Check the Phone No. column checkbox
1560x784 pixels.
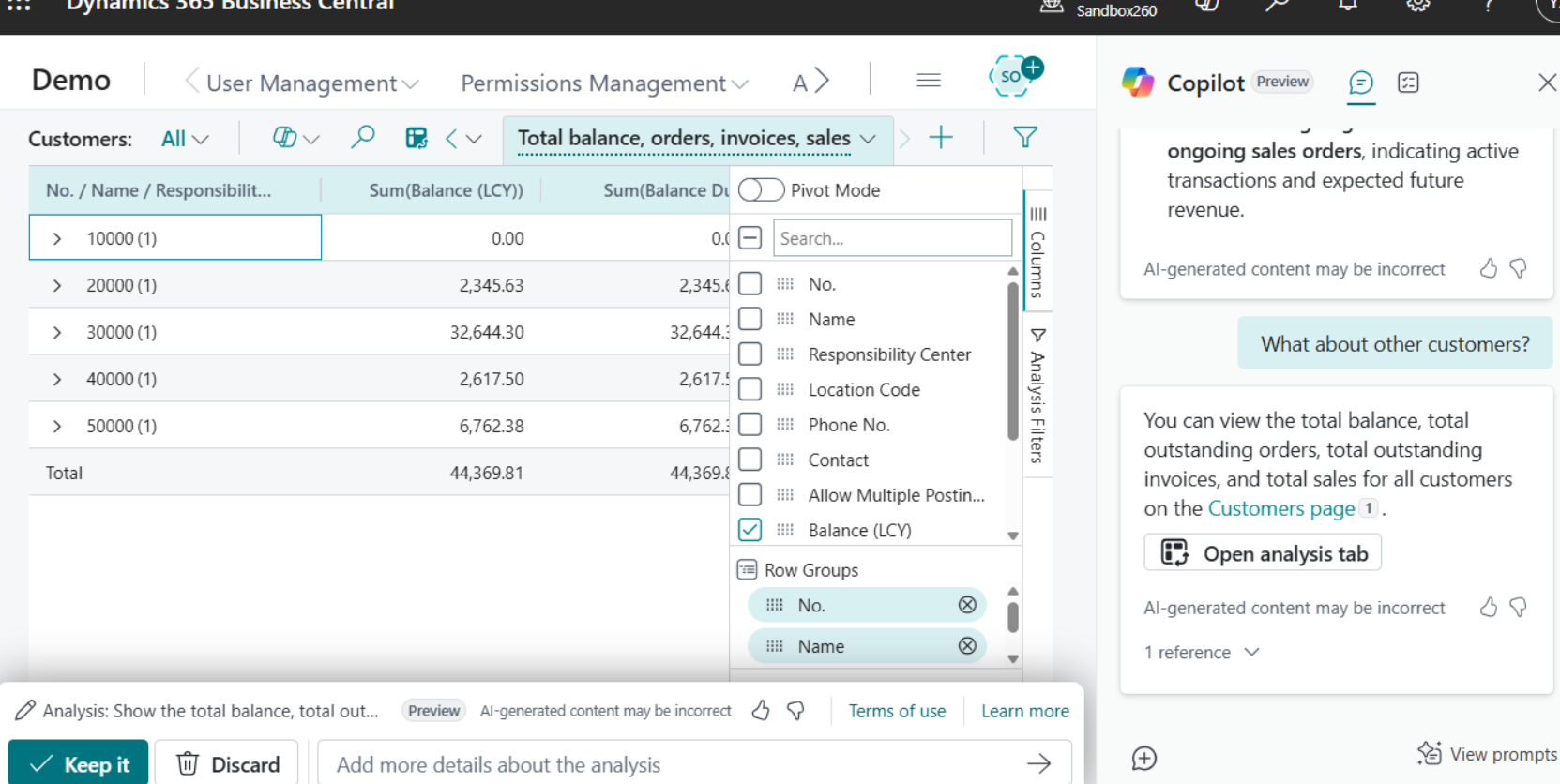pyautogui.click(x=750, y=425)
